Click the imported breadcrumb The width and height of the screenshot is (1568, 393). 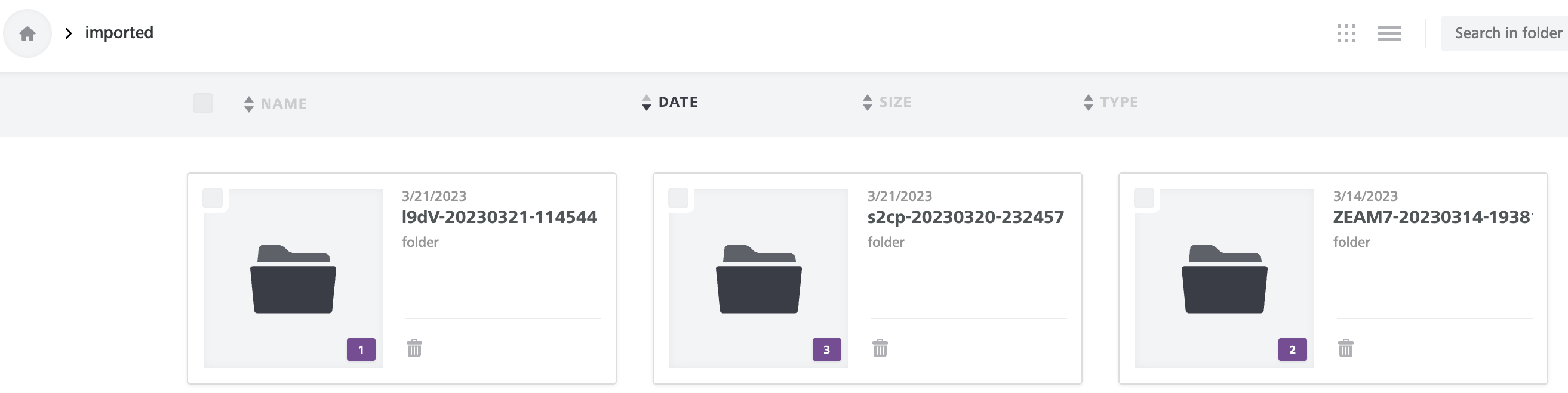119,33
